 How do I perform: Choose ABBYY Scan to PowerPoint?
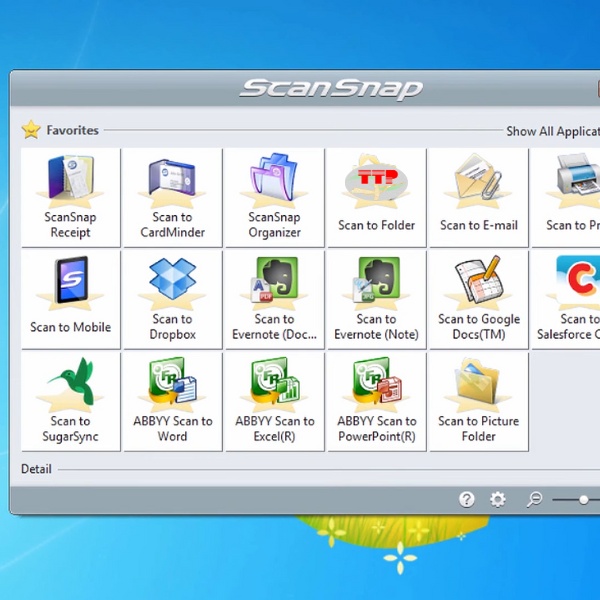pyautogui.click(x=376, y=401)
